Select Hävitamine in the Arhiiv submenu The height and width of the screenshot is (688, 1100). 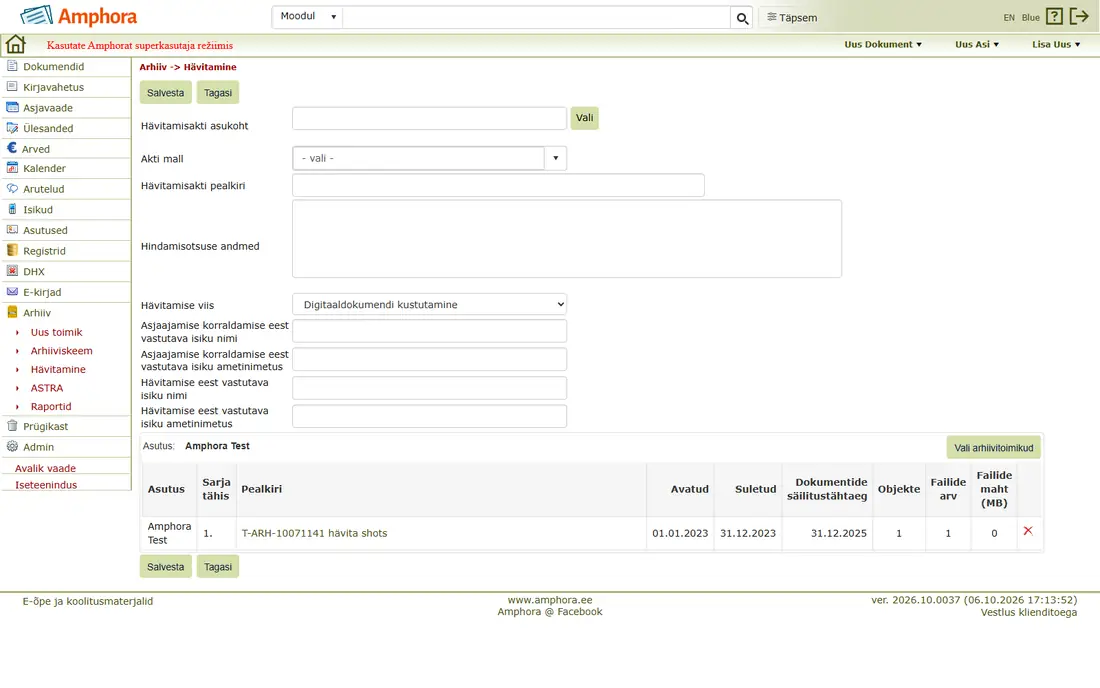pyautogui.click(x=58, y=369)
